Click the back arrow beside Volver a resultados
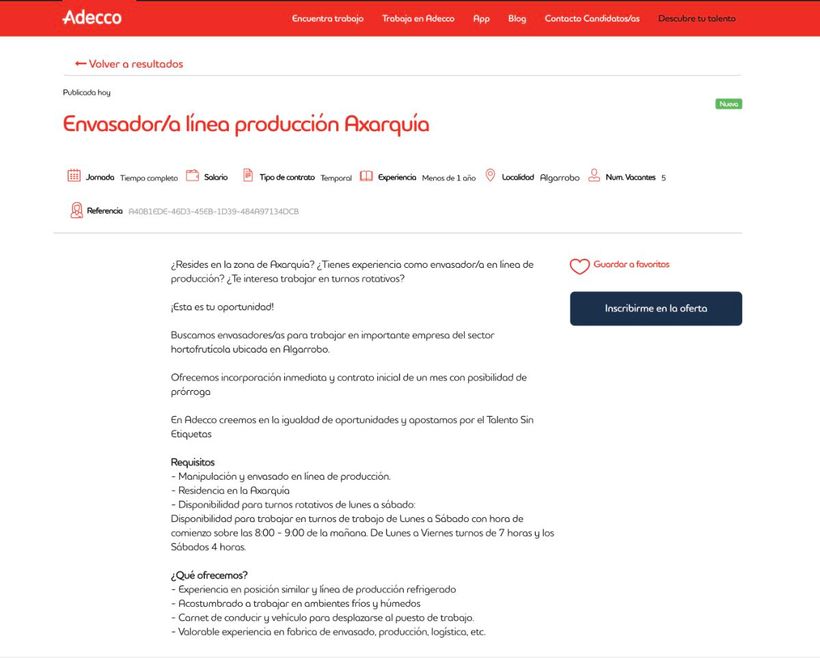Screen dimensions: 820x658 (x=81, y=63)
